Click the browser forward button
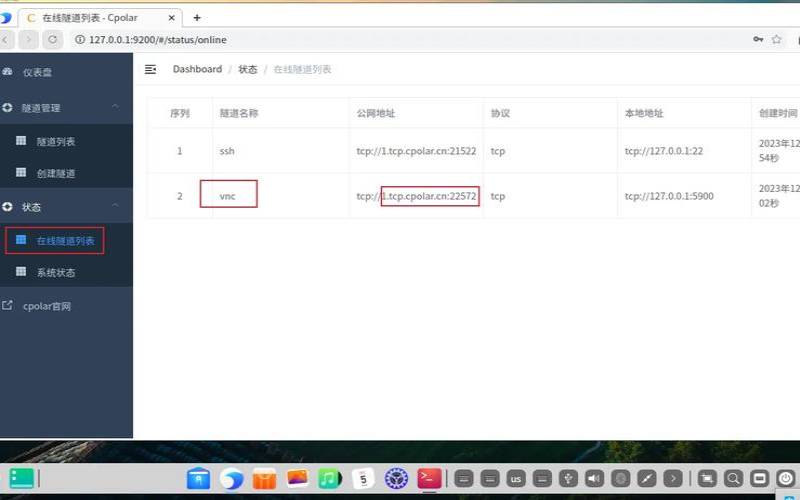Image resolution: width=800 pixels, height=500 pixels. click(29, 39)
